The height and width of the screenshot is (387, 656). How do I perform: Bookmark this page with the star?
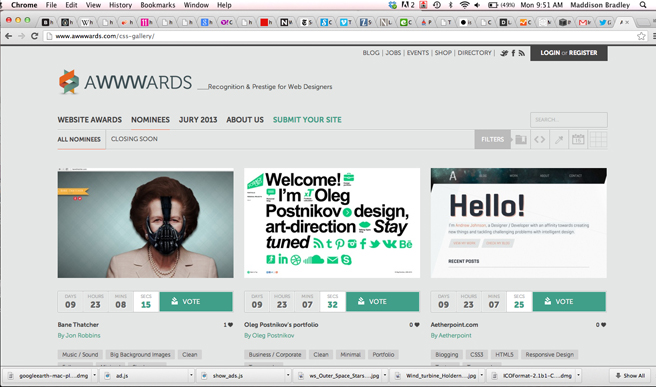click(641, 36)
